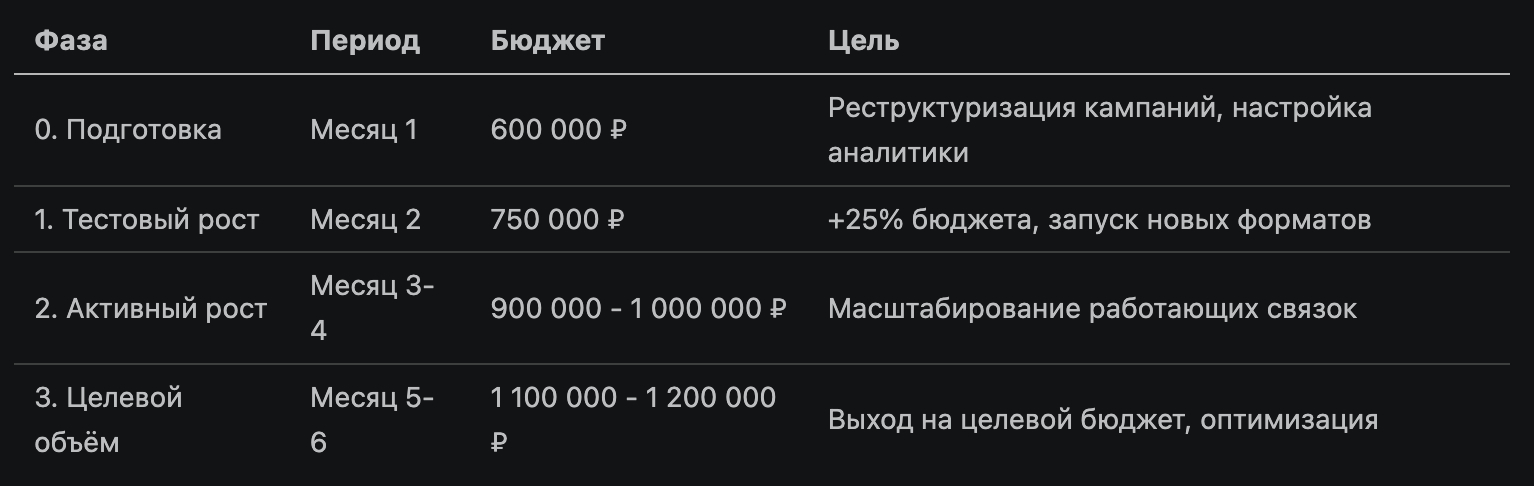Select the 1. Тестовый рост cell
Image resolution: width=1534 pixels, height=486 pixels.
point(147,220)
